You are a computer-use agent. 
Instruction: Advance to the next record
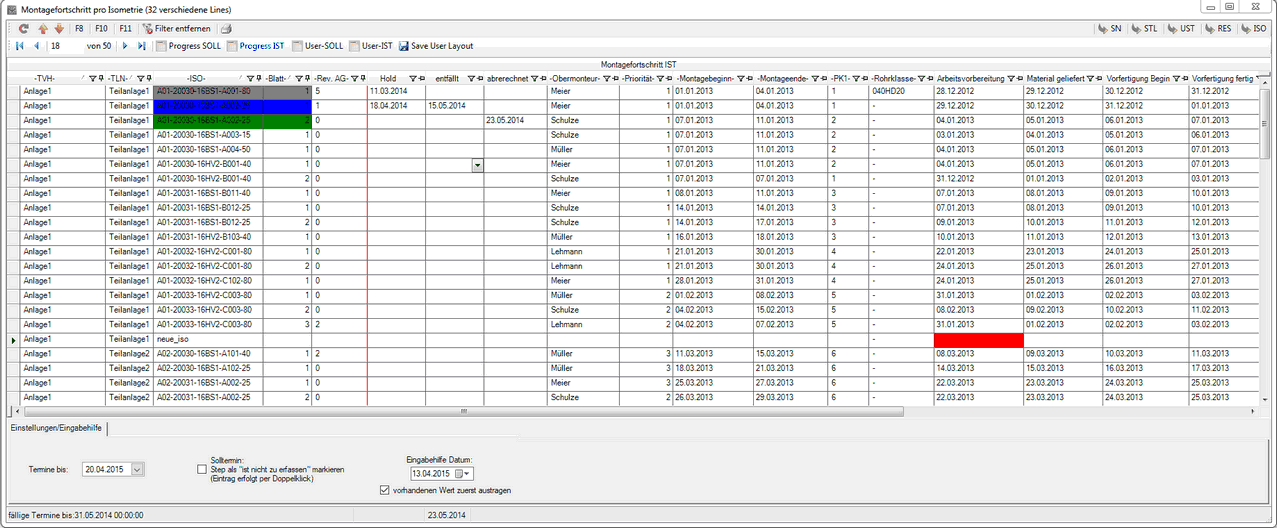click(x=125, y=46)
